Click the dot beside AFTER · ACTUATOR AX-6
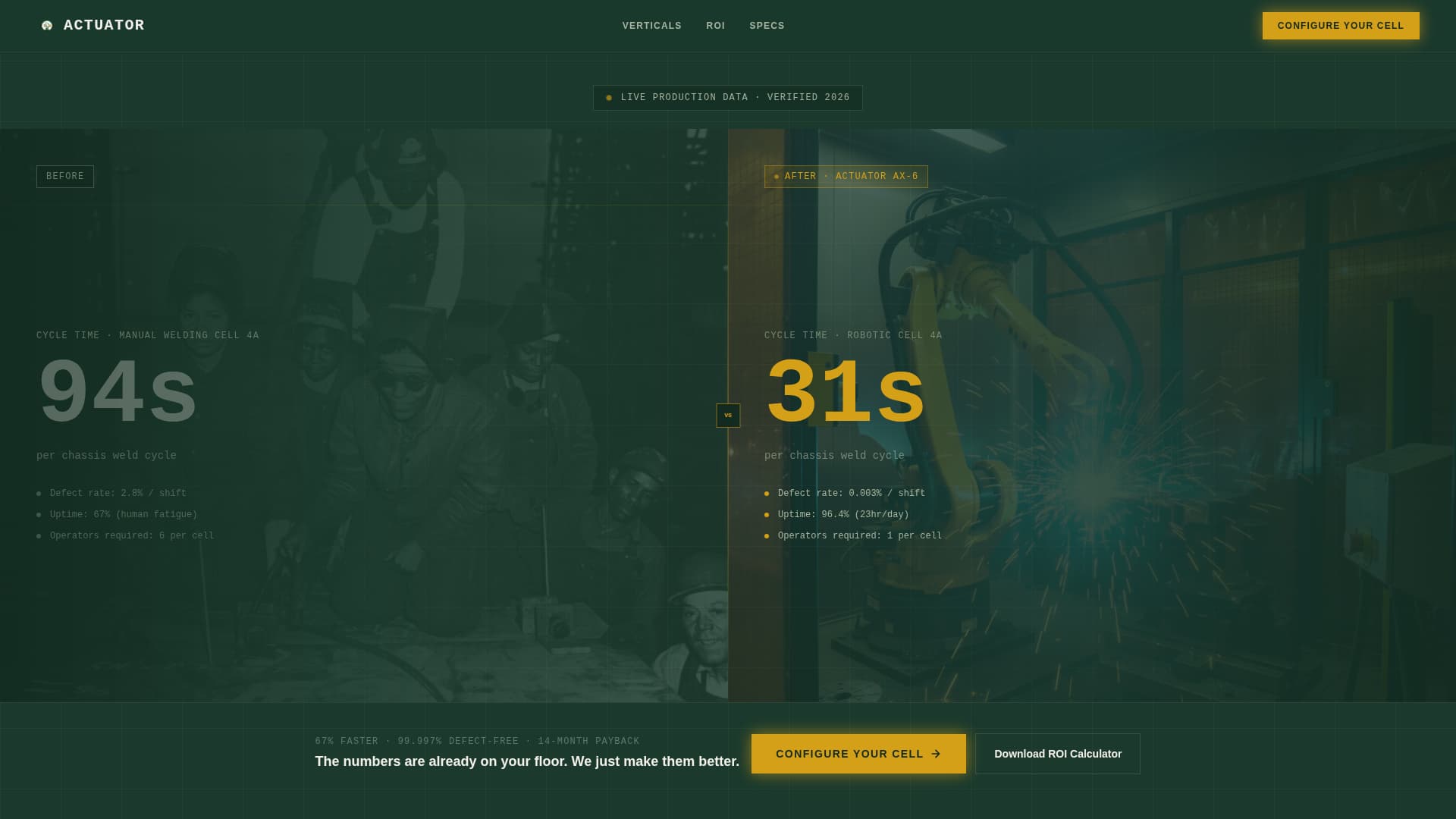This screenshot has height=819, width=1456. coord(777,176)
